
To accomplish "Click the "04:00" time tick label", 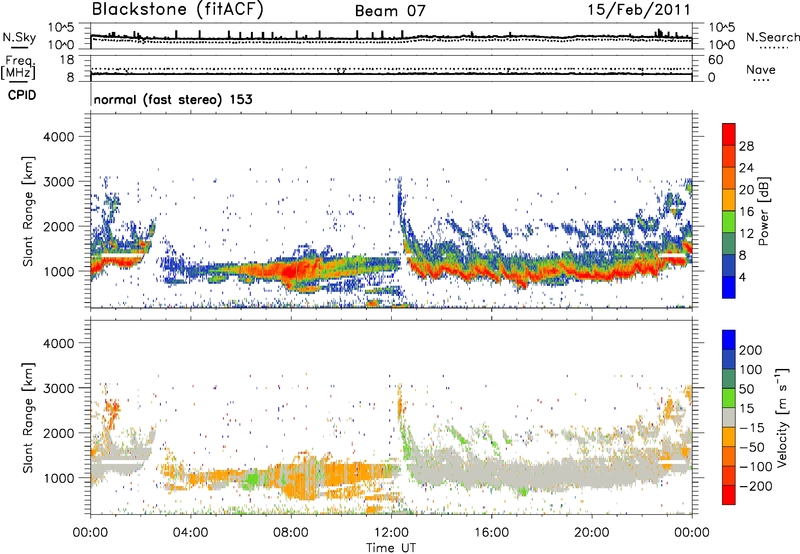I will 190,533.
